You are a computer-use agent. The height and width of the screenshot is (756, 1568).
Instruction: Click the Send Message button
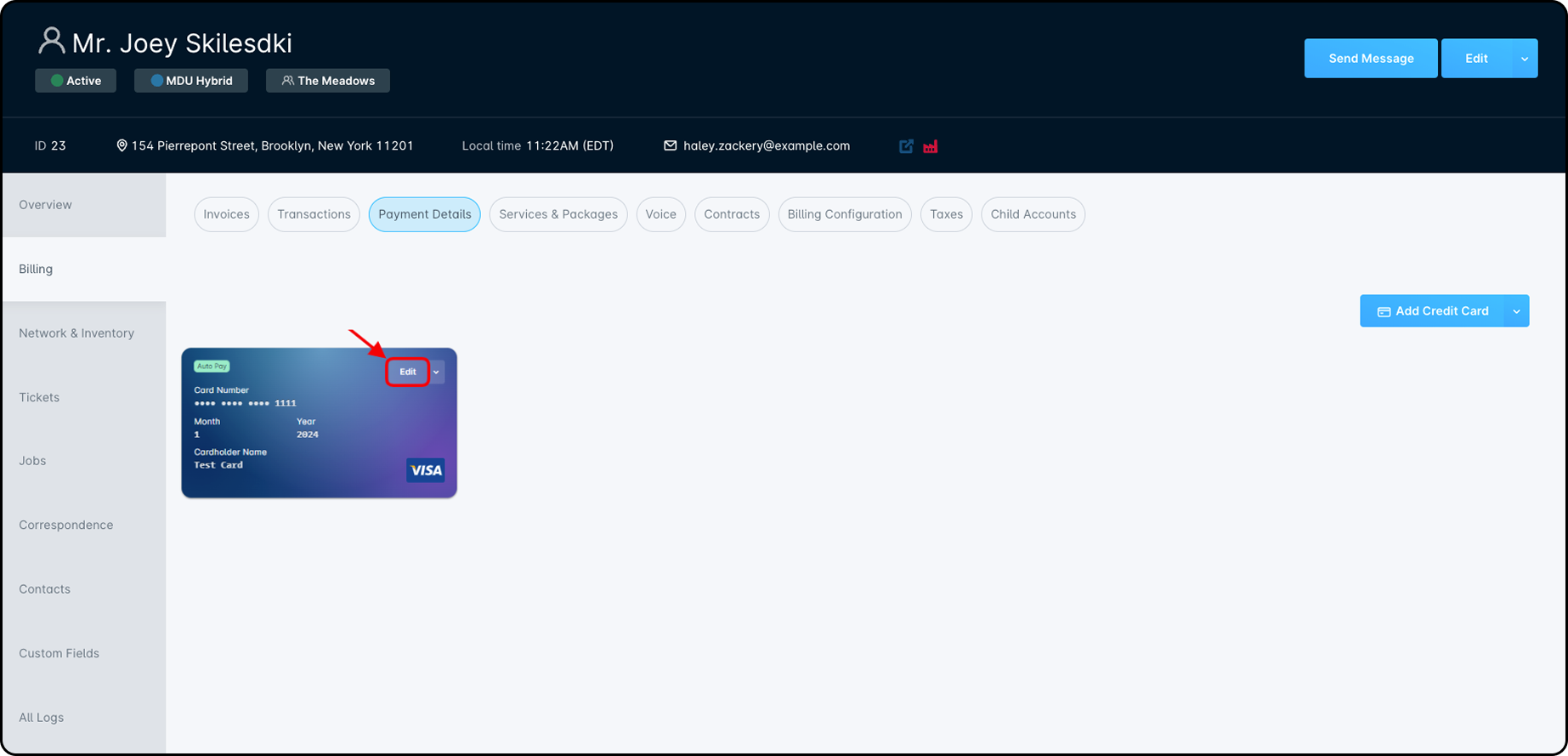click(x=1371, y=59)
